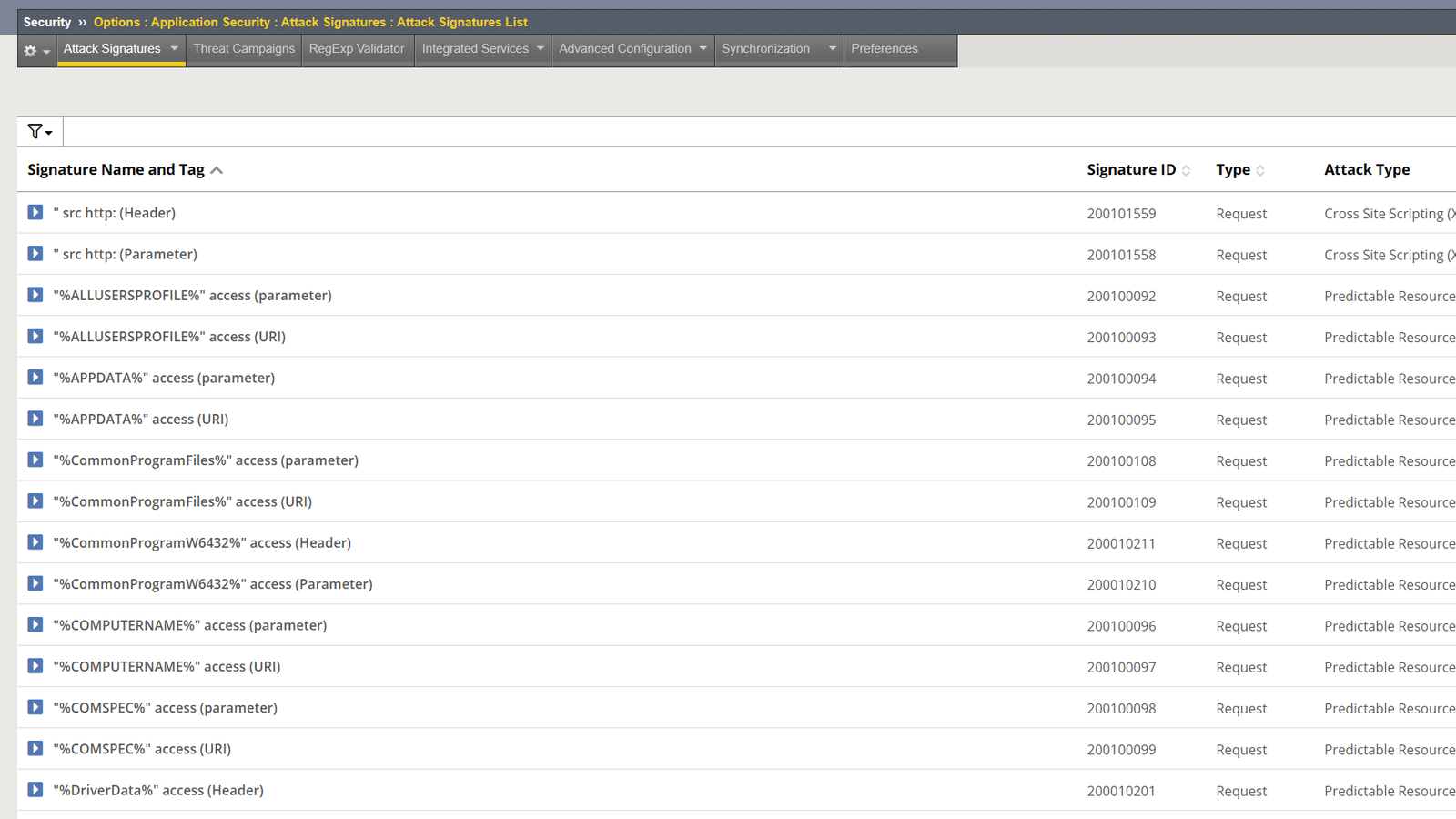Screen dimensions: 1456x819
Task: Open the Preferences tab
Action: [x=885, y=49]
